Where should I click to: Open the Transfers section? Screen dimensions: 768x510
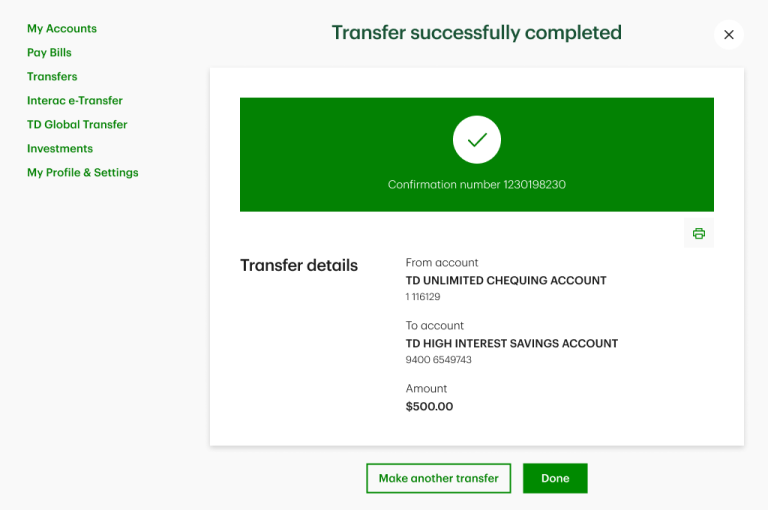(52, 76)
